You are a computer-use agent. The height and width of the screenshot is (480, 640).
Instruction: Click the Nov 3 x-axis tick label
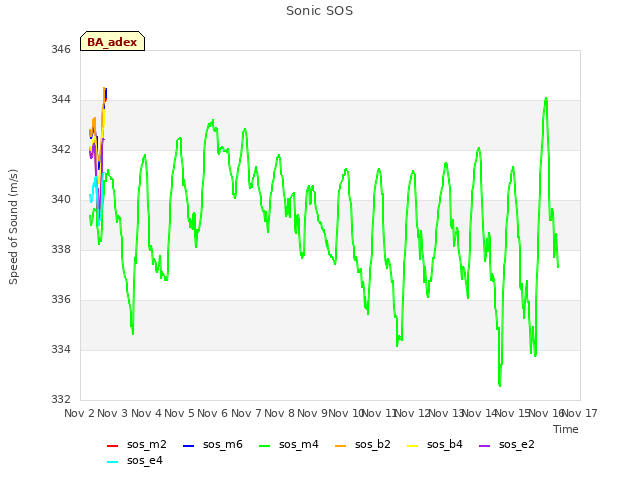(113, 413)
